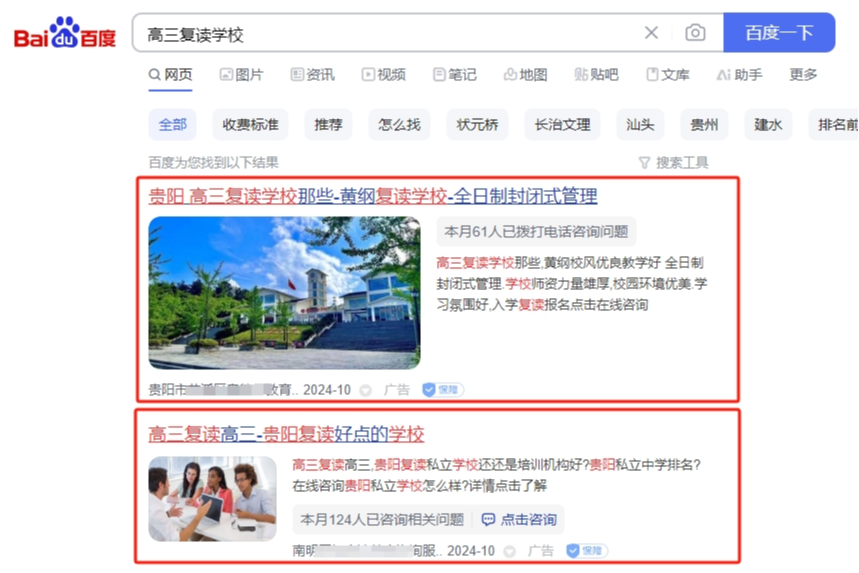Click the 点击咨询 chat button
Screen dimensions: 859x573
click(x=519, y=519)
